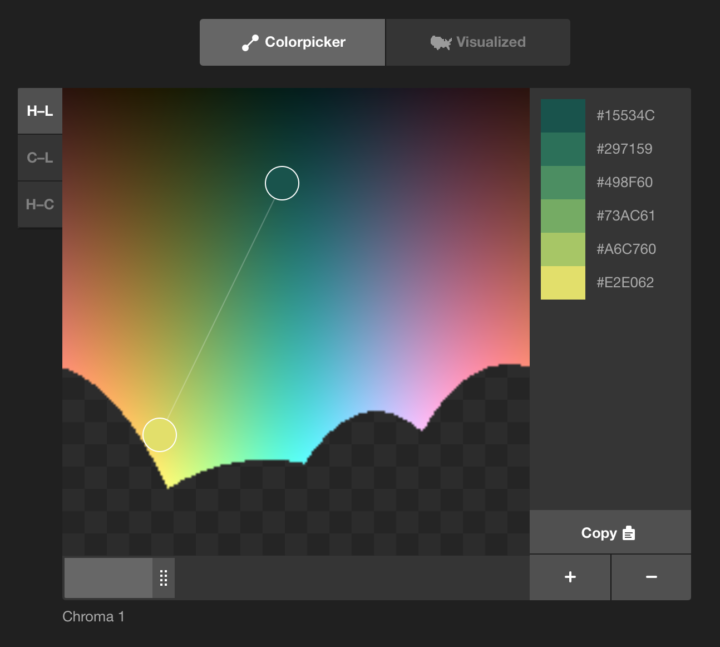The height and width of the screenshot is (647, 720).
Task: Click the Chroma 1 label
Action: pos(93,617)
